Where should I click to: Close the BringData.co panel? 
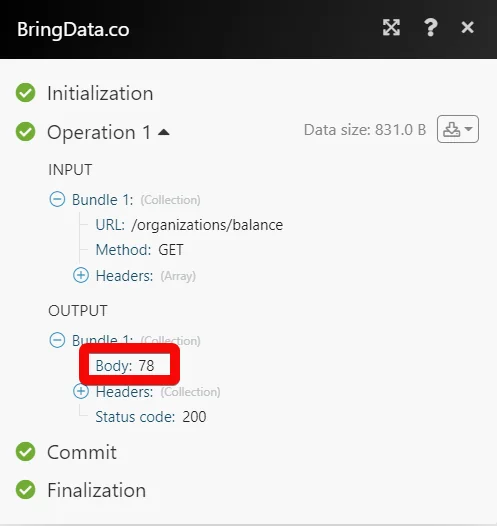467,28
